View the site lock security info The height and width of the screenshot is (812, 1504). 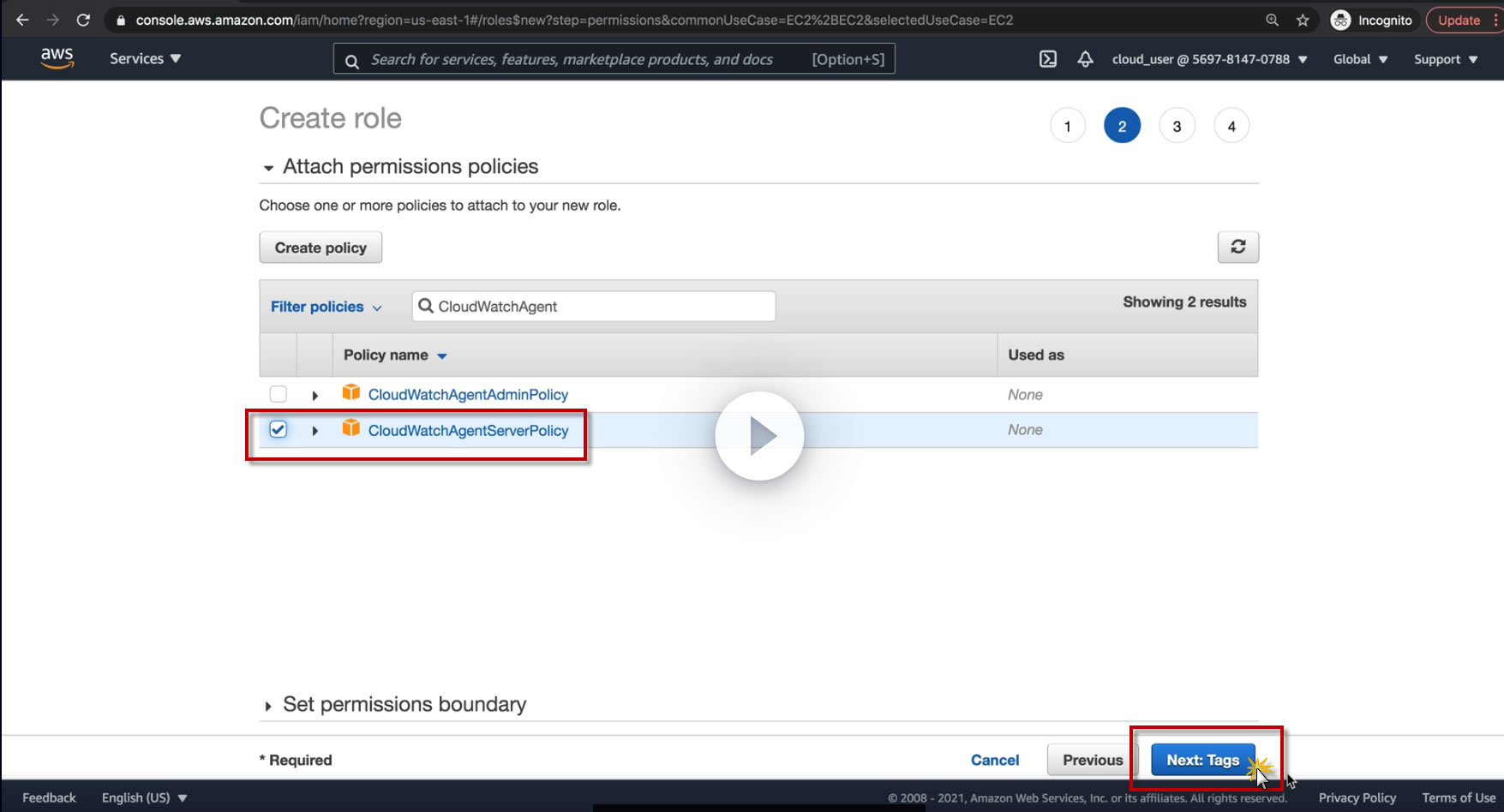(121, 20)
